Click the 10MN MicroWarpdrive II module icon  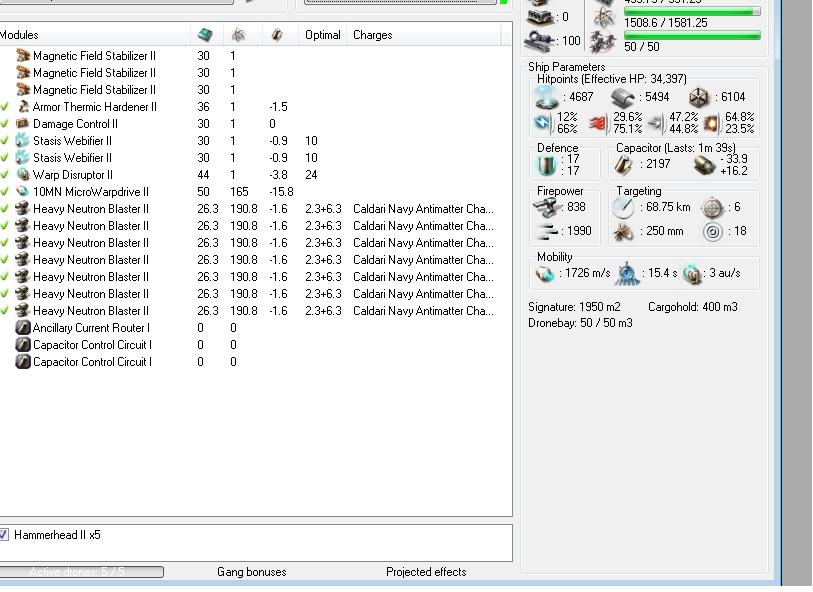[23, 192]
